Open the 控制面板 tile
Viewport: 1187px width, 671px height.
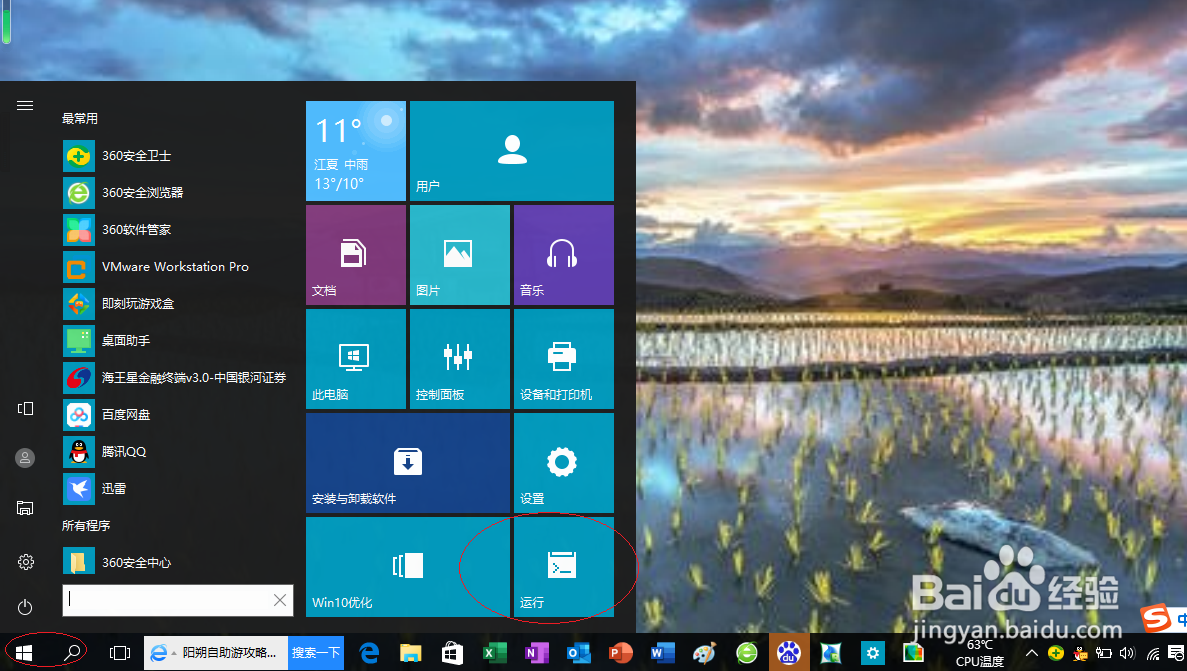460,359
